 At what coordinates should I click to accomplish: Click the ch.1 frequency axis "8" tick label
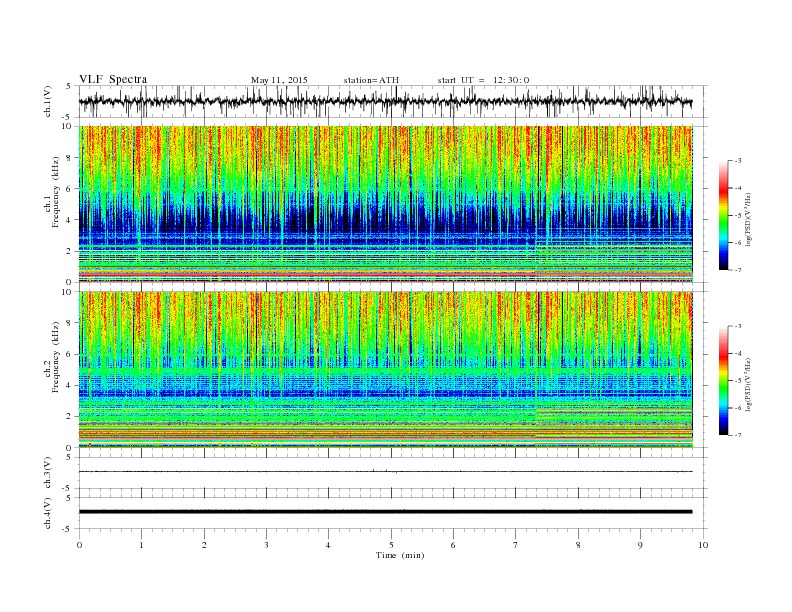point(70,158)
